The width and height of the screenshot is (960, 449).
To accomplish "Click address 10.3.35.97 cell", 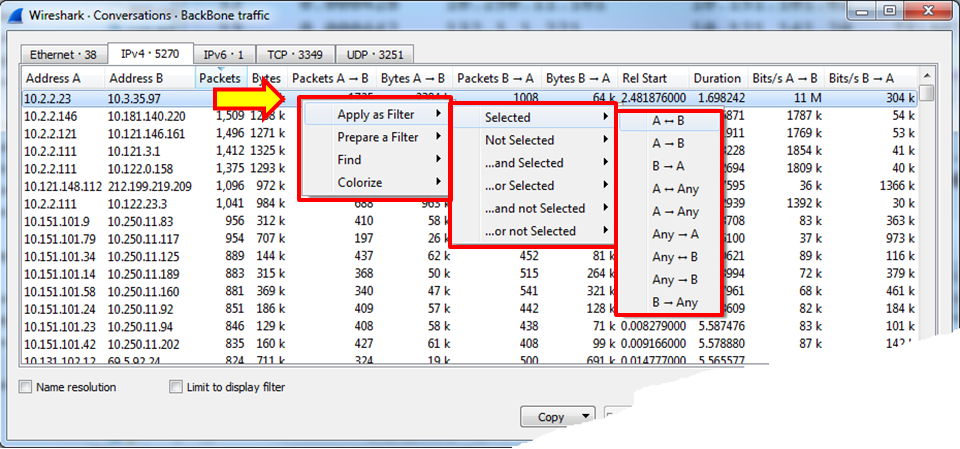I will [x=134, y=98].
